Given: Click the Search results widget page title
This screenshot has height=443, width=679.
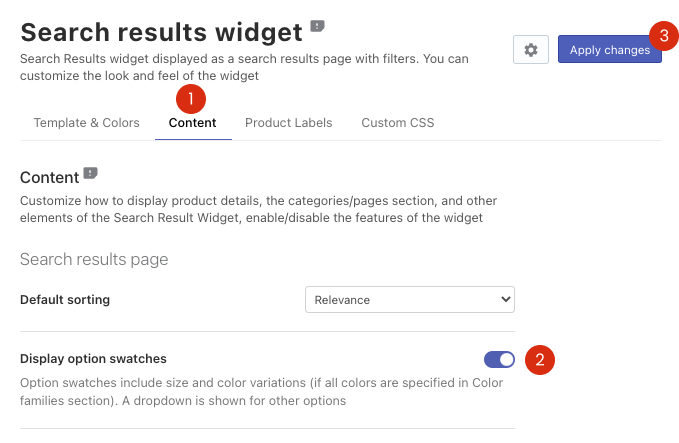Looking at the screenshot, I should pos(162,32).
